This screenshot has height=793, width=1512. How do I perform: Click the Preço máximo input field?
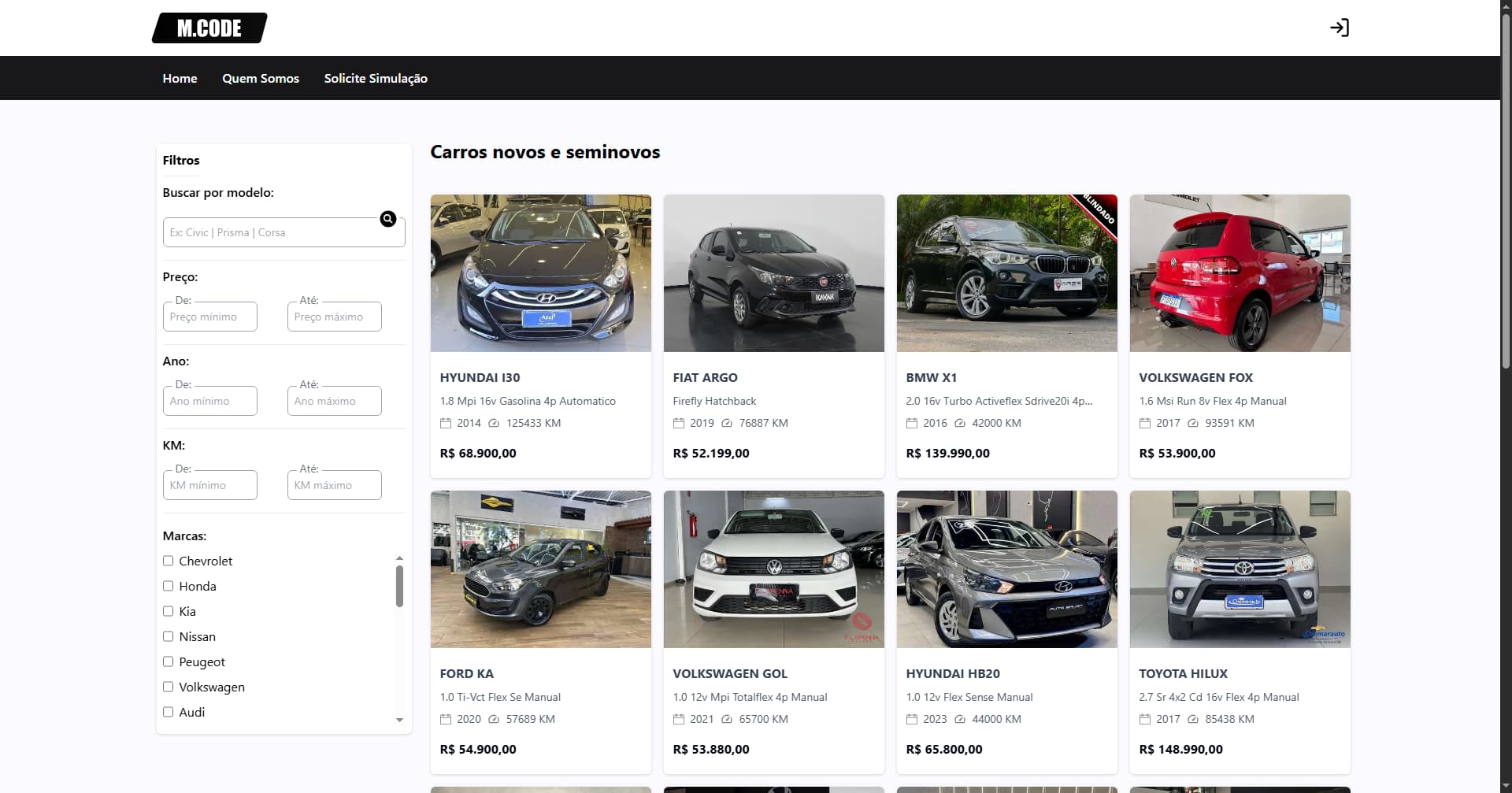coord(334,316)
